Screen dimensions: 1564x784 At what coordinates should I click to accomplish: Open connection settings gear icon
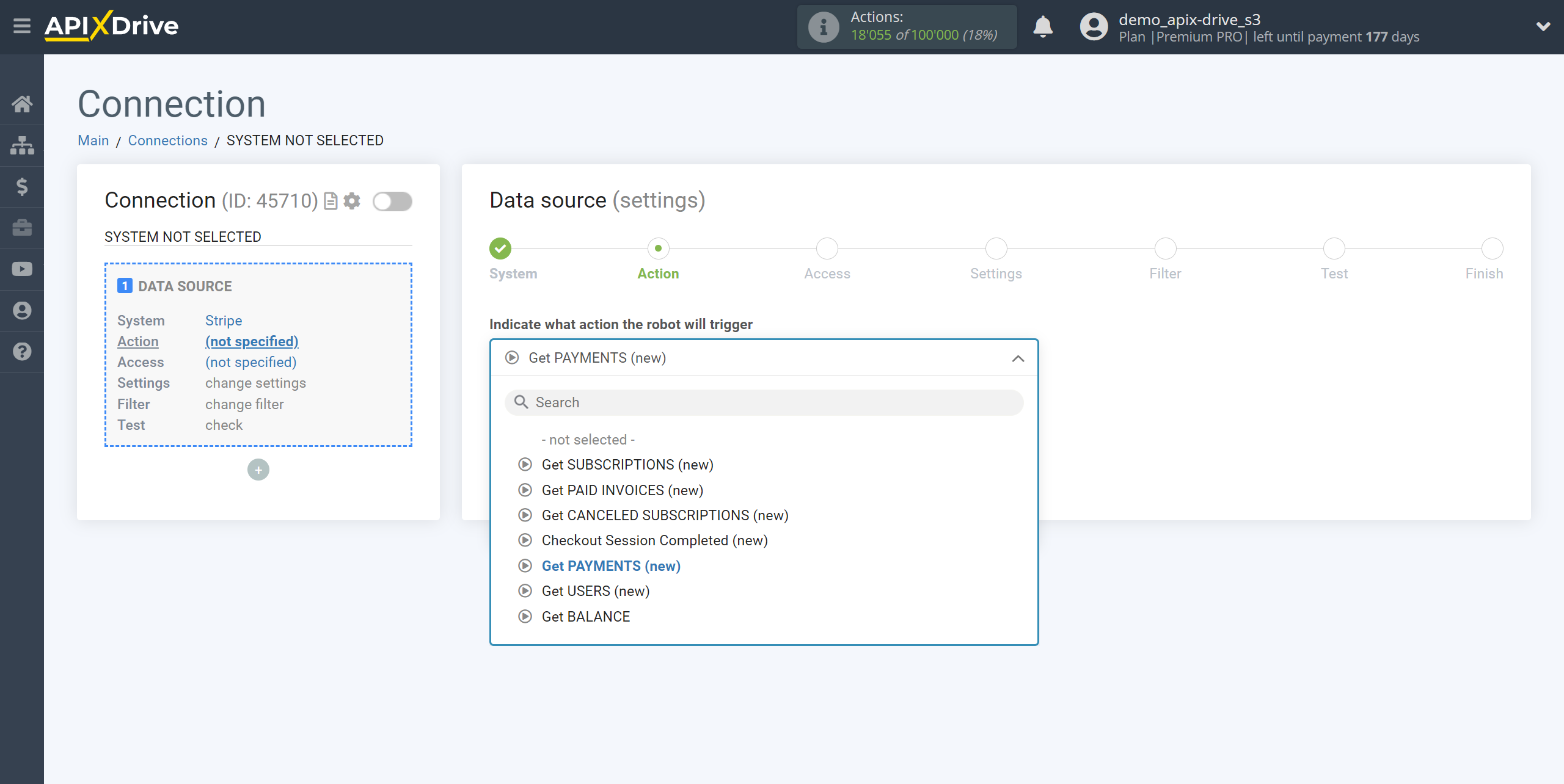[352, 201]
